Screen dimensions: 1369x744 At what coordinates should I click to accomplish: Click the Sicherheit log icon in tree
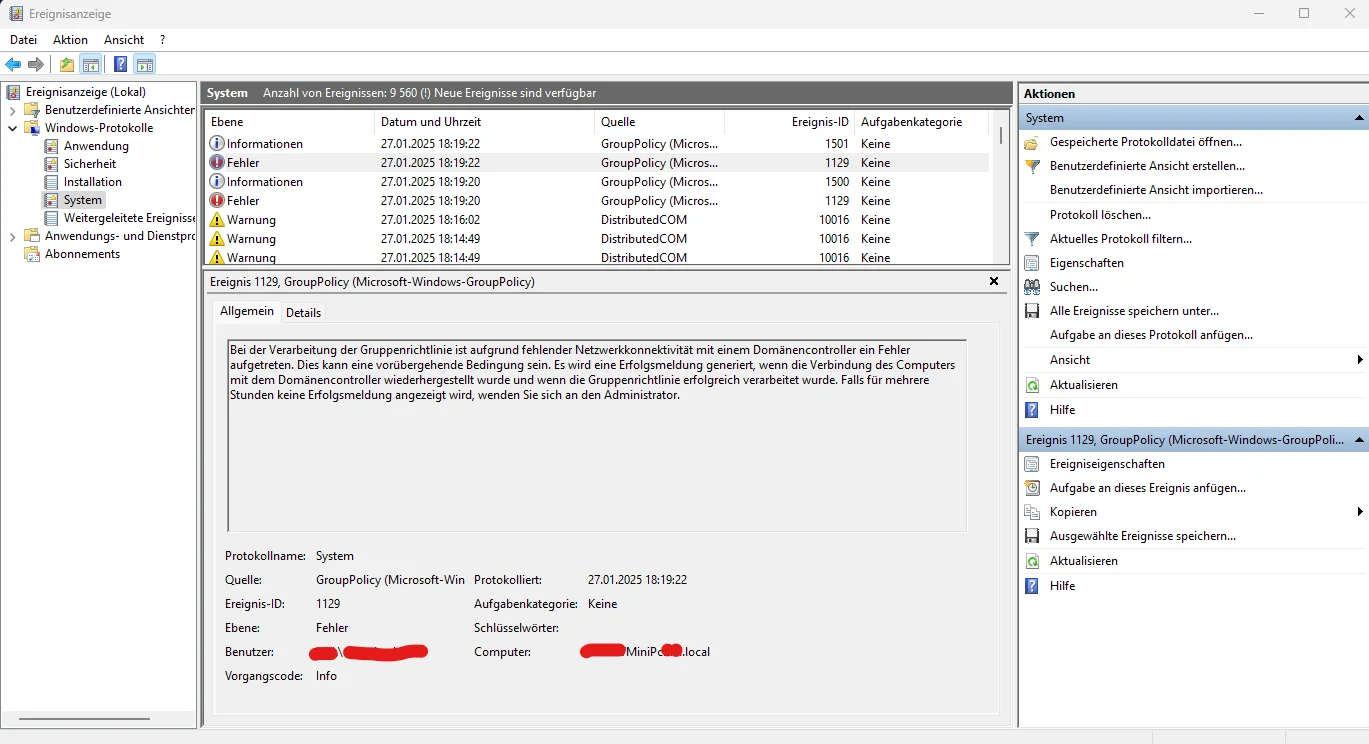(51, 164)
